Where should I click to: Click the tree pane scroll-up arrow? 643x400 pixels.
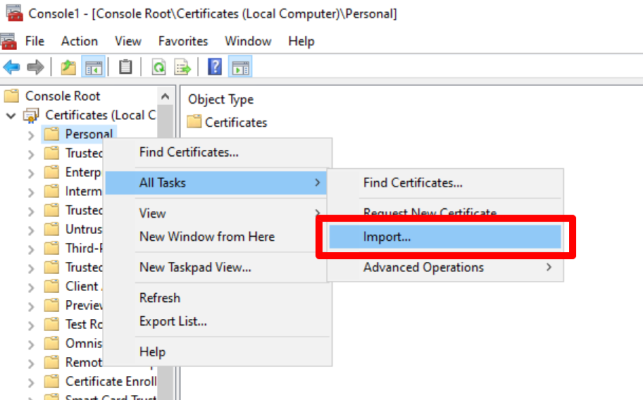[x=165, y=96]
